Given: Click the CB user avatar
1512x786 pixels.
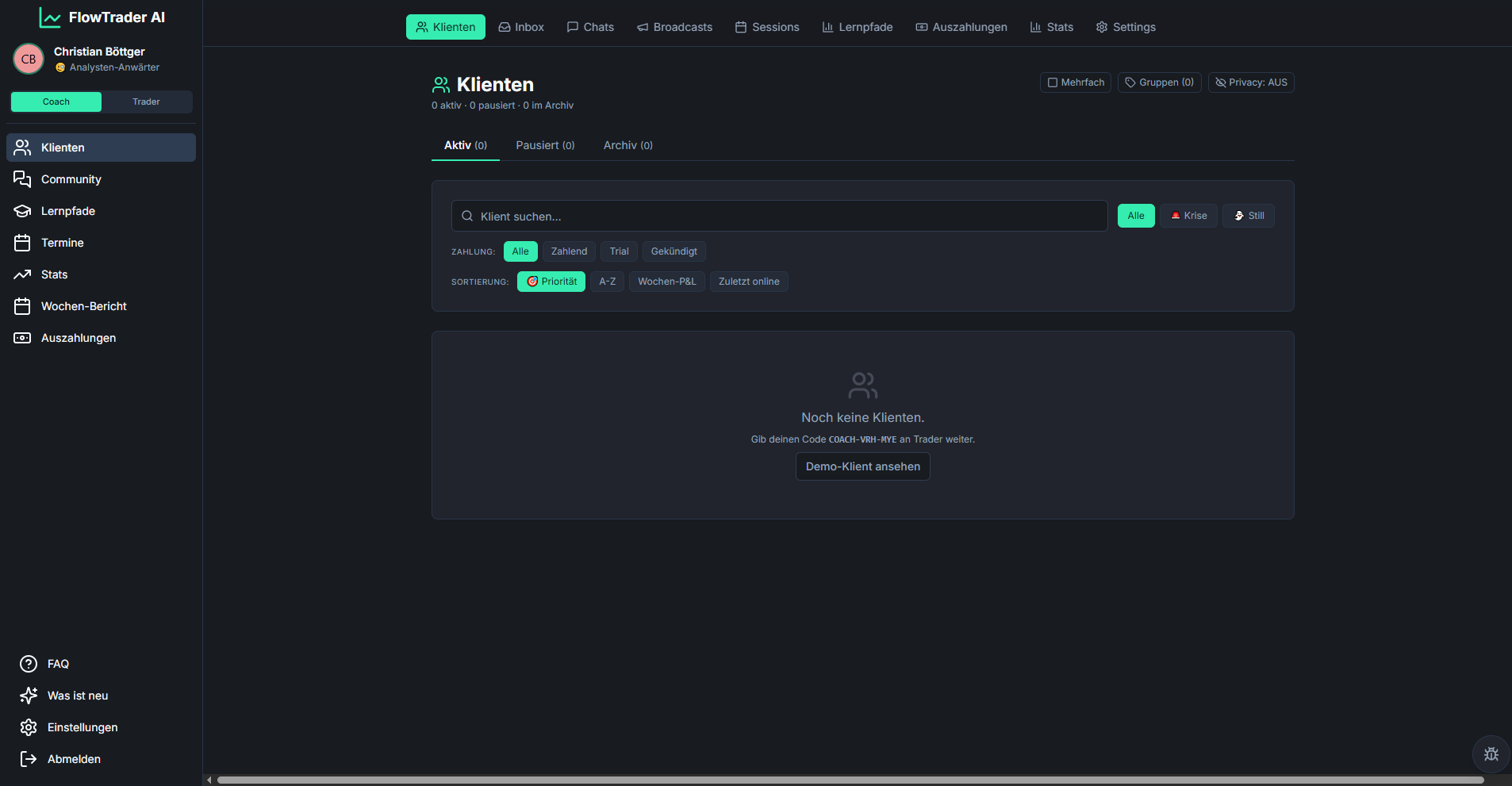Looking at the screenshot, I should click(x=29, y=59).
